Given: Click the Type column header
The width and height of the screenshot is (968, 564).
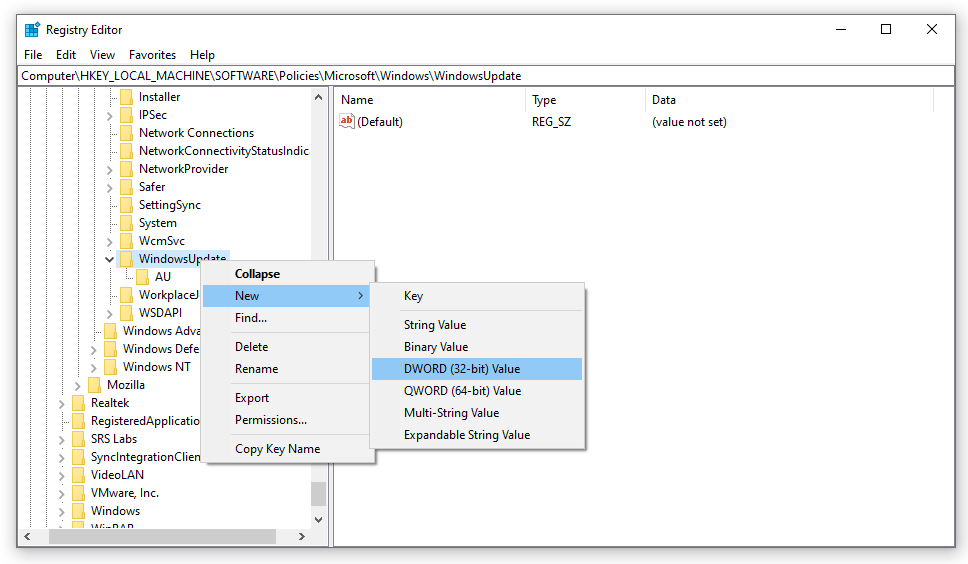Looking at the screenshot, I should pyautogui.click(x=585, y=100).
